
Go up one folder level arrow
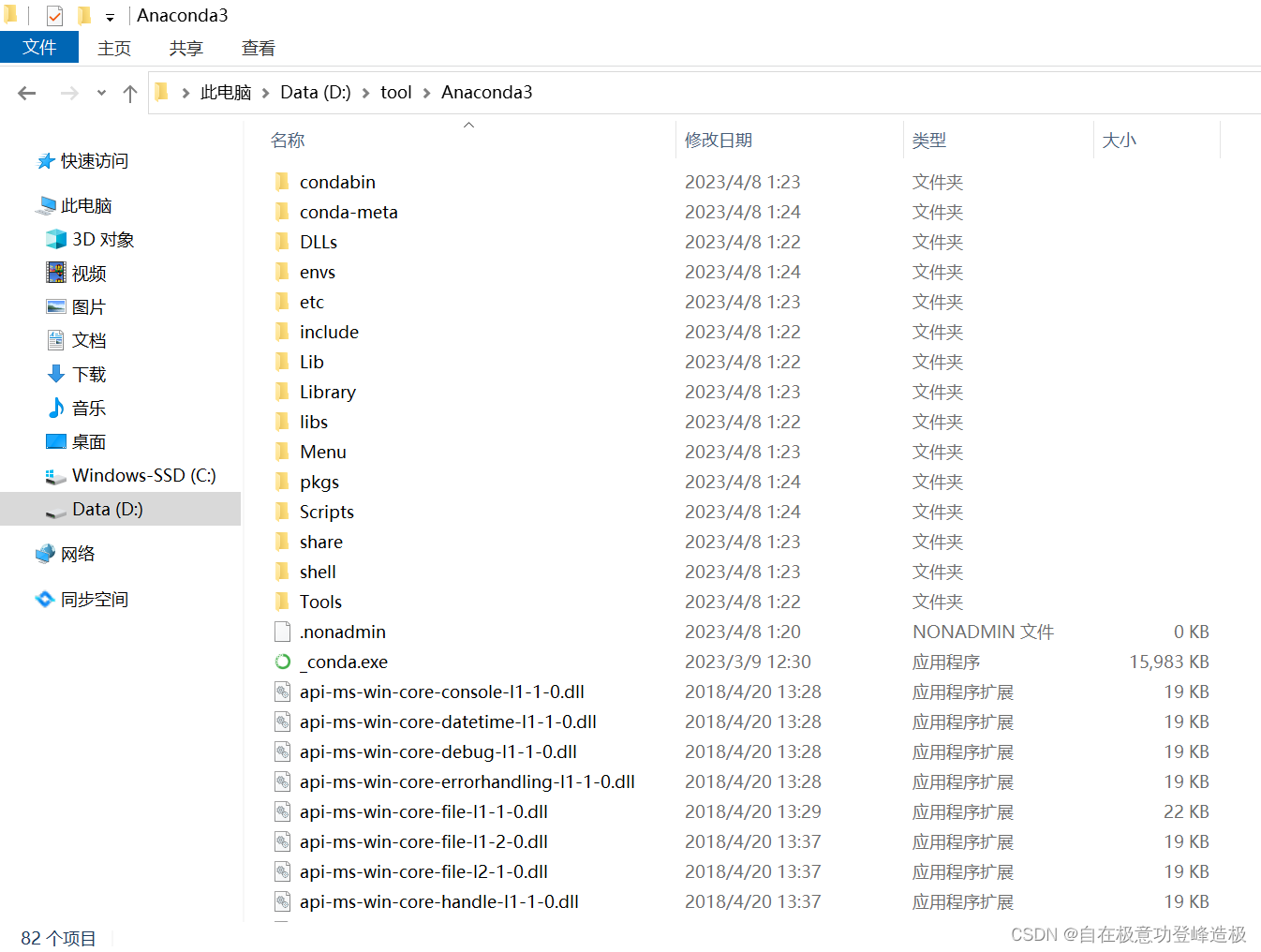(130, 93)
